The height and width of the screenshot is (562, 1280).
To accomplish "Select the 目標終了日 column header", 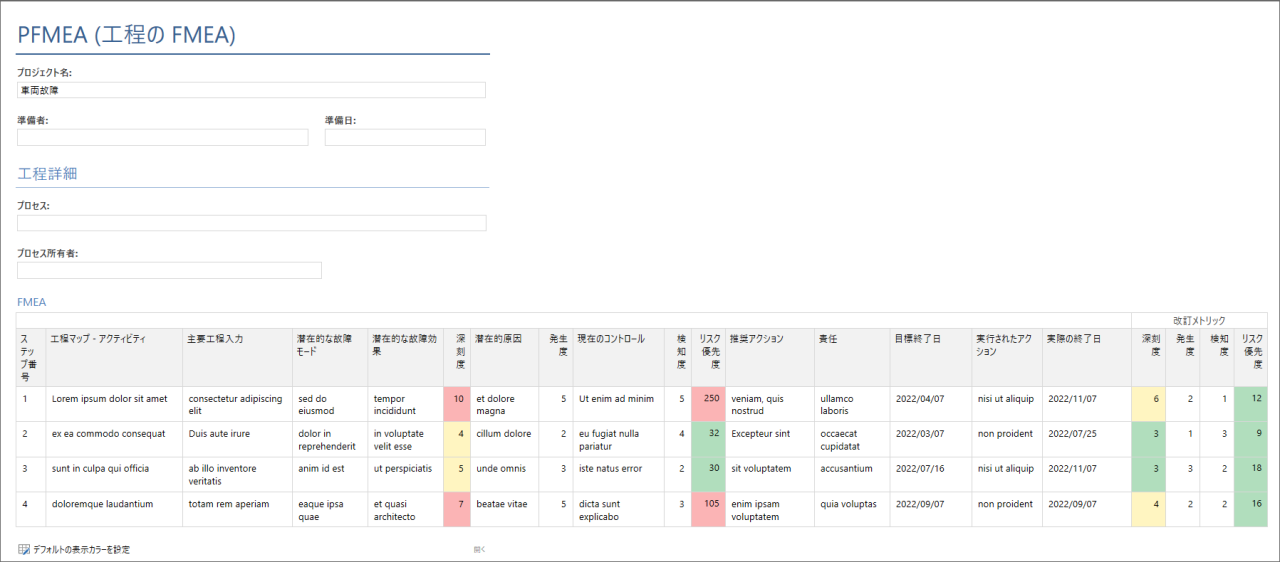I will tap(930, 339).
